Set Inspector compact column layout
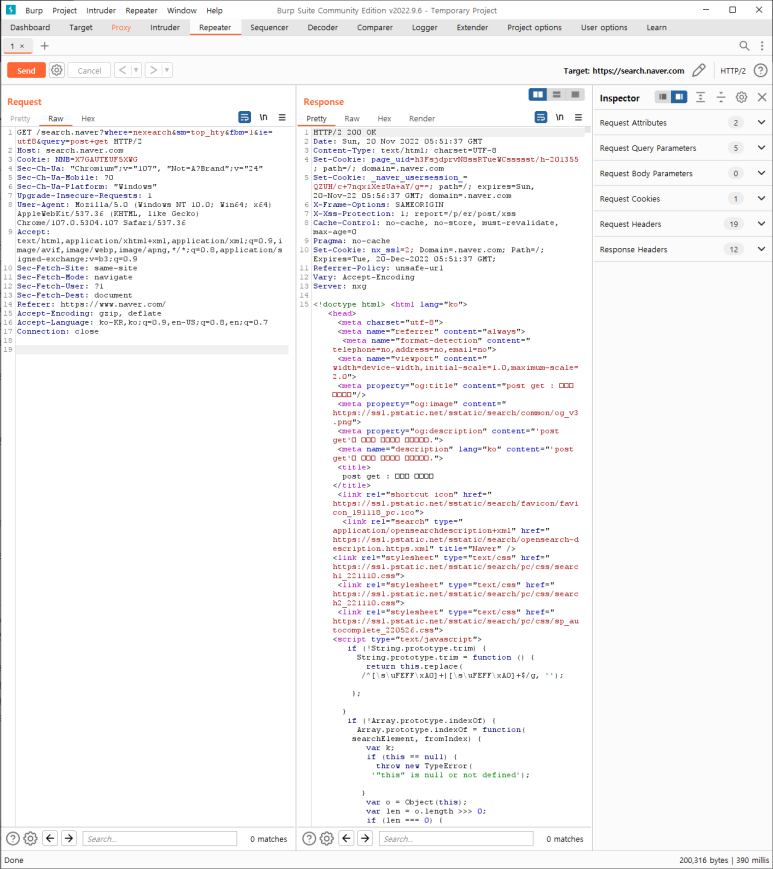Image resolution: width=773 pixels, height=869 pixels. pyautogui.click(x=662, y=97)
